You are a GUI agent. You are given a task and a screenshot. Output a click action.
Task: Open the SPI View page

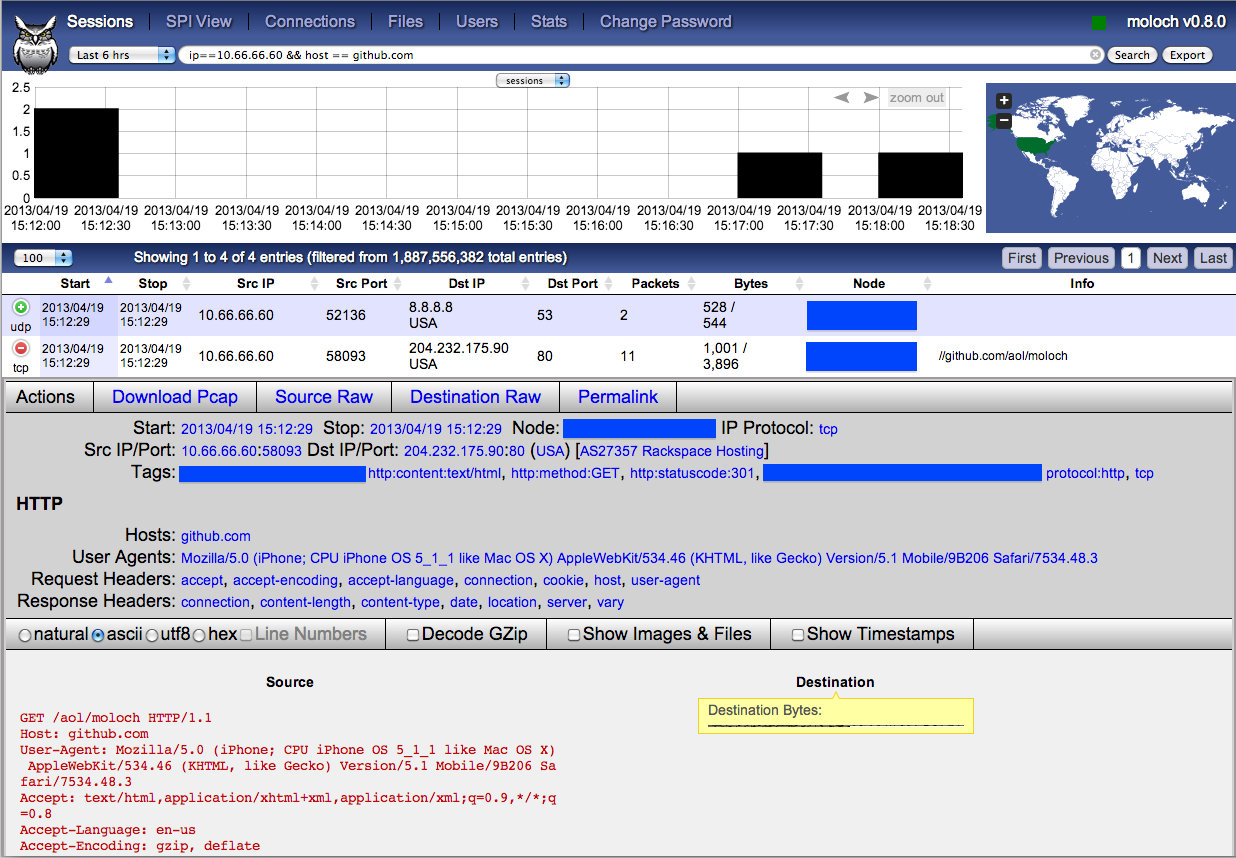tap(198, 21)
